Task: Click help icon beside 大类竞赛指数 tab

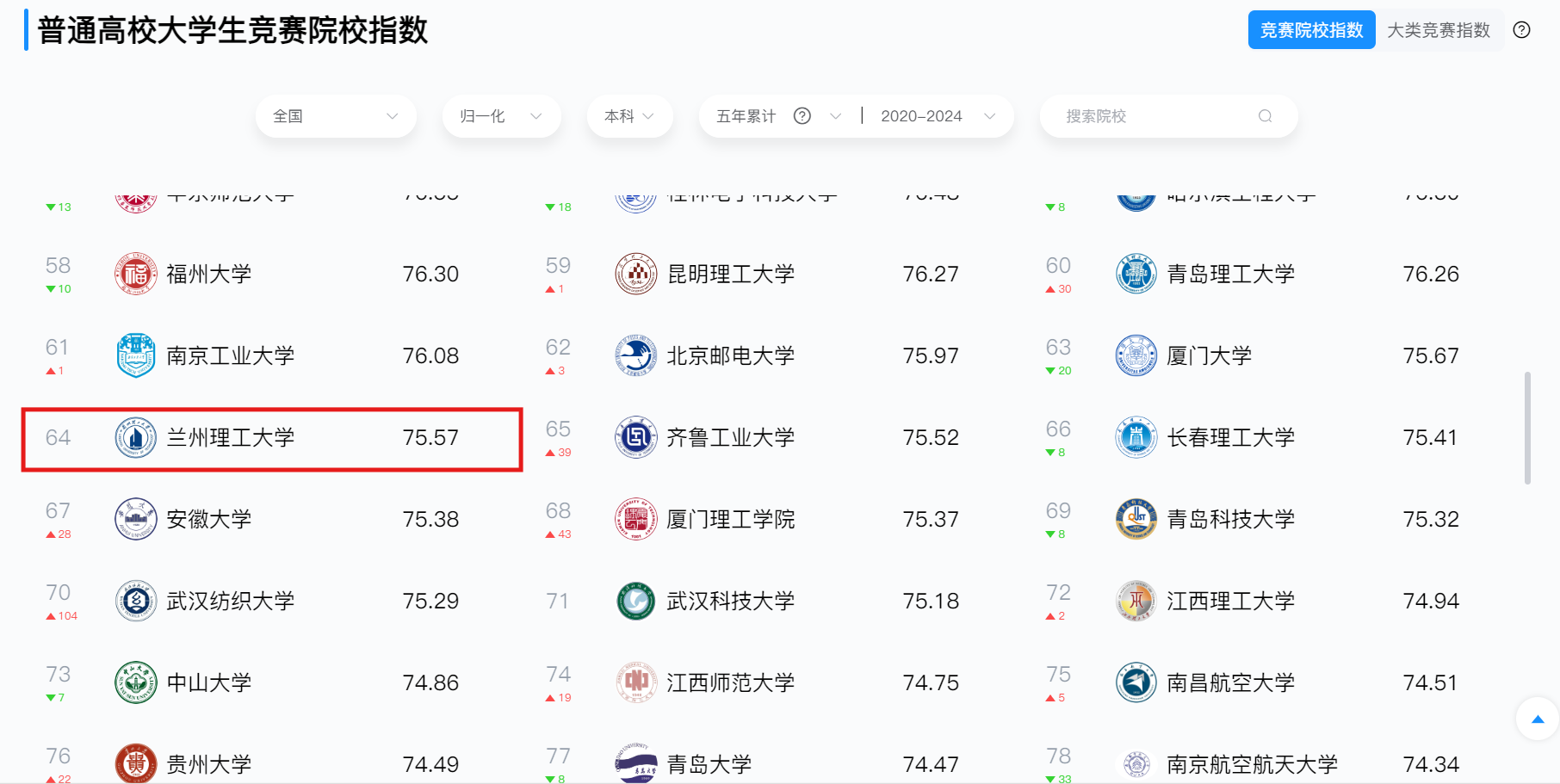Action: (1522, 30)
